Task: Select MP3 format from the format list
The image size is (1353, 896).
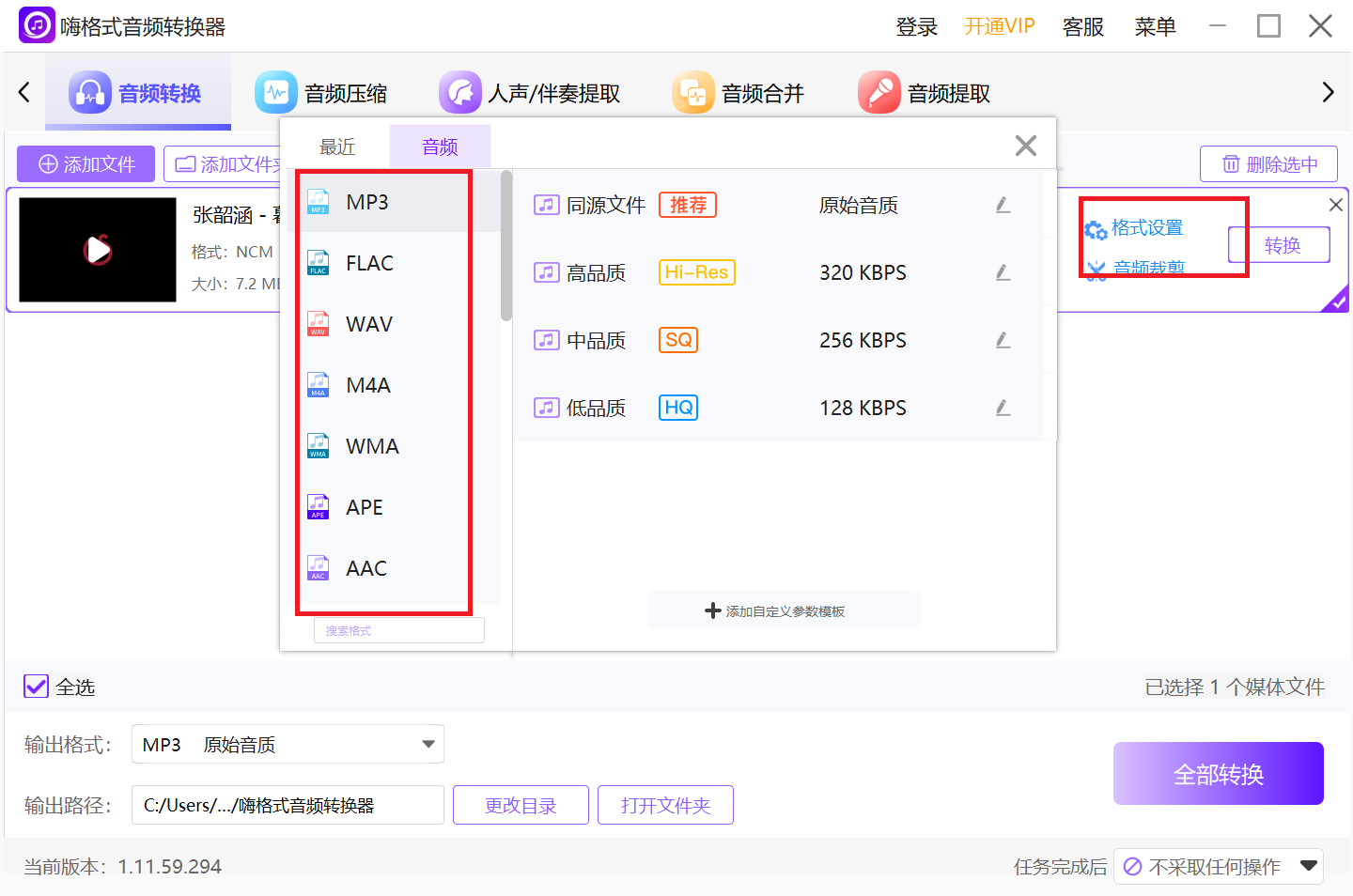Action: [366, 201]
